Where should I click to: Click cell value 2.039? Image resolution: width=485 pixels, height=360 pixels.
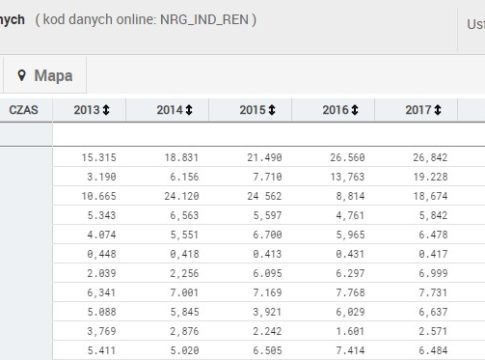(x=102, y=273)
